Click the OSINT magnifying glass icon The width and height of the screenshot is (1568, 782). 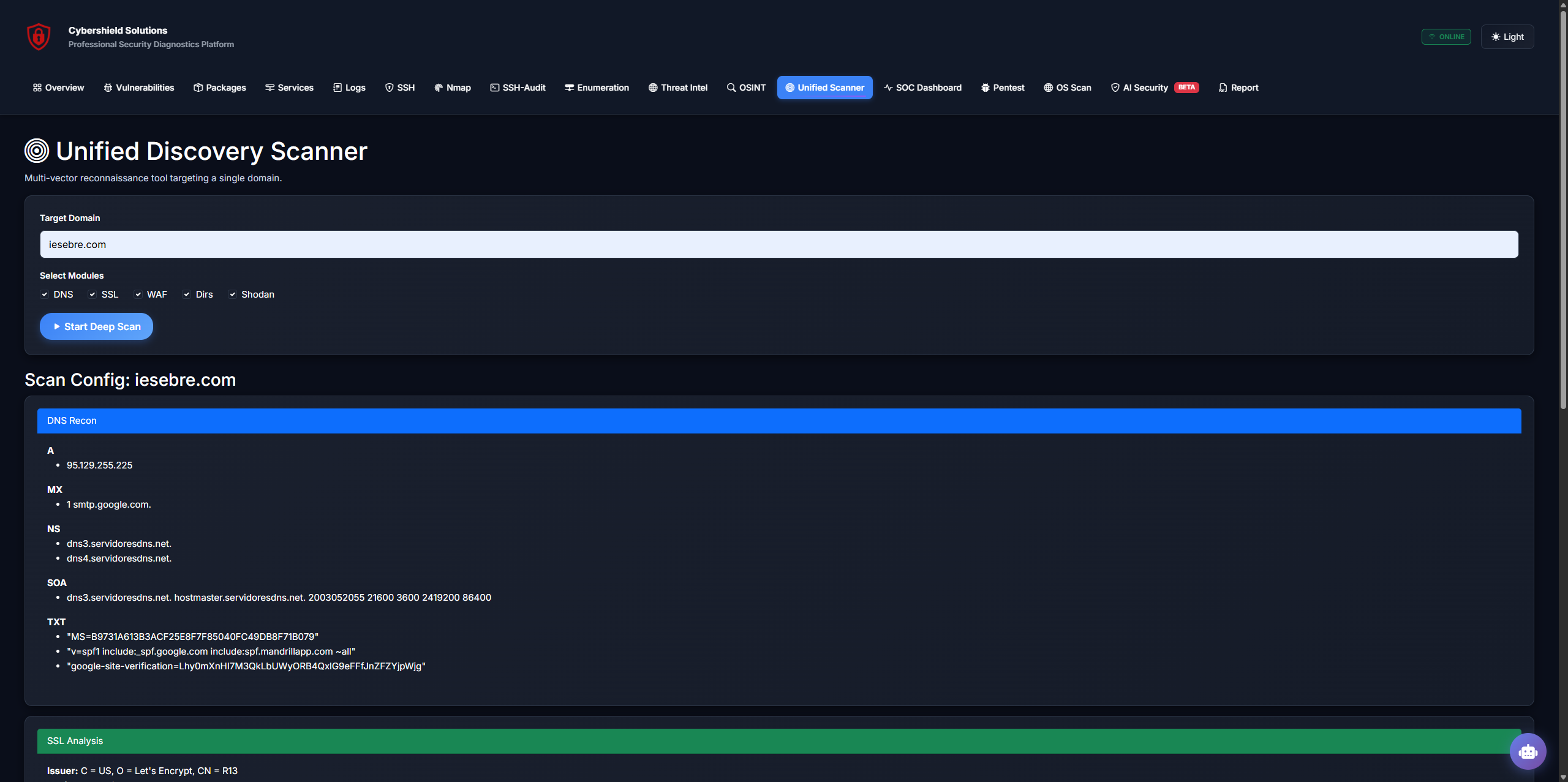(x=730, y=88)
